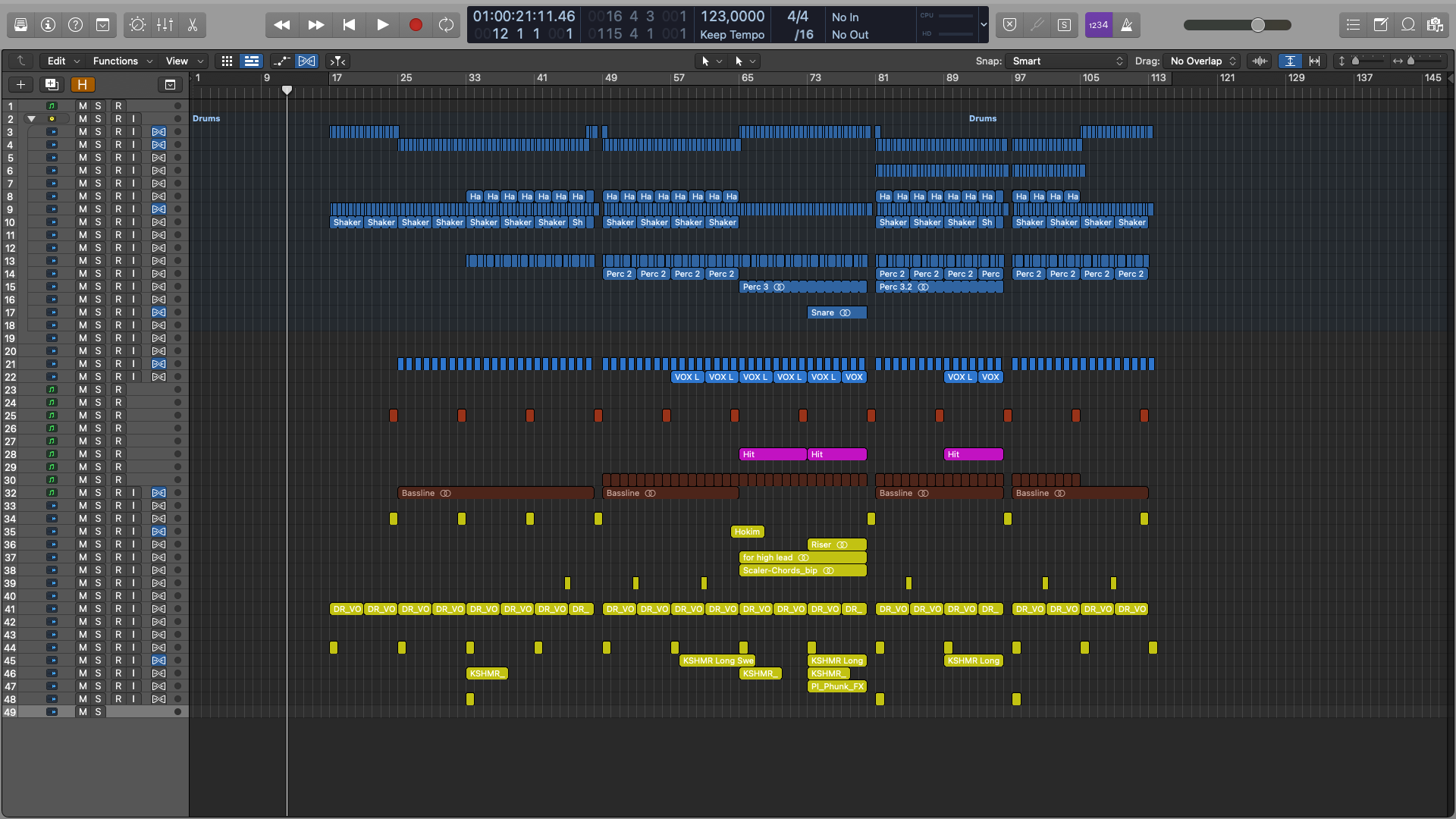1456x819 pixels.
Task: Select the Snare region on track 17
Action: point(837,312)
